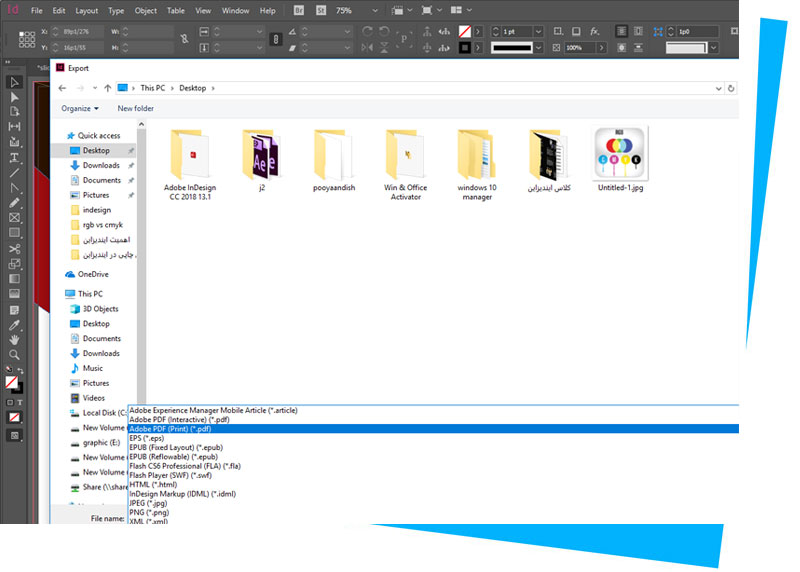The height and width of the screenshot is (572, 800).
Task: Pick the Pencil tool
Action: 14,203
